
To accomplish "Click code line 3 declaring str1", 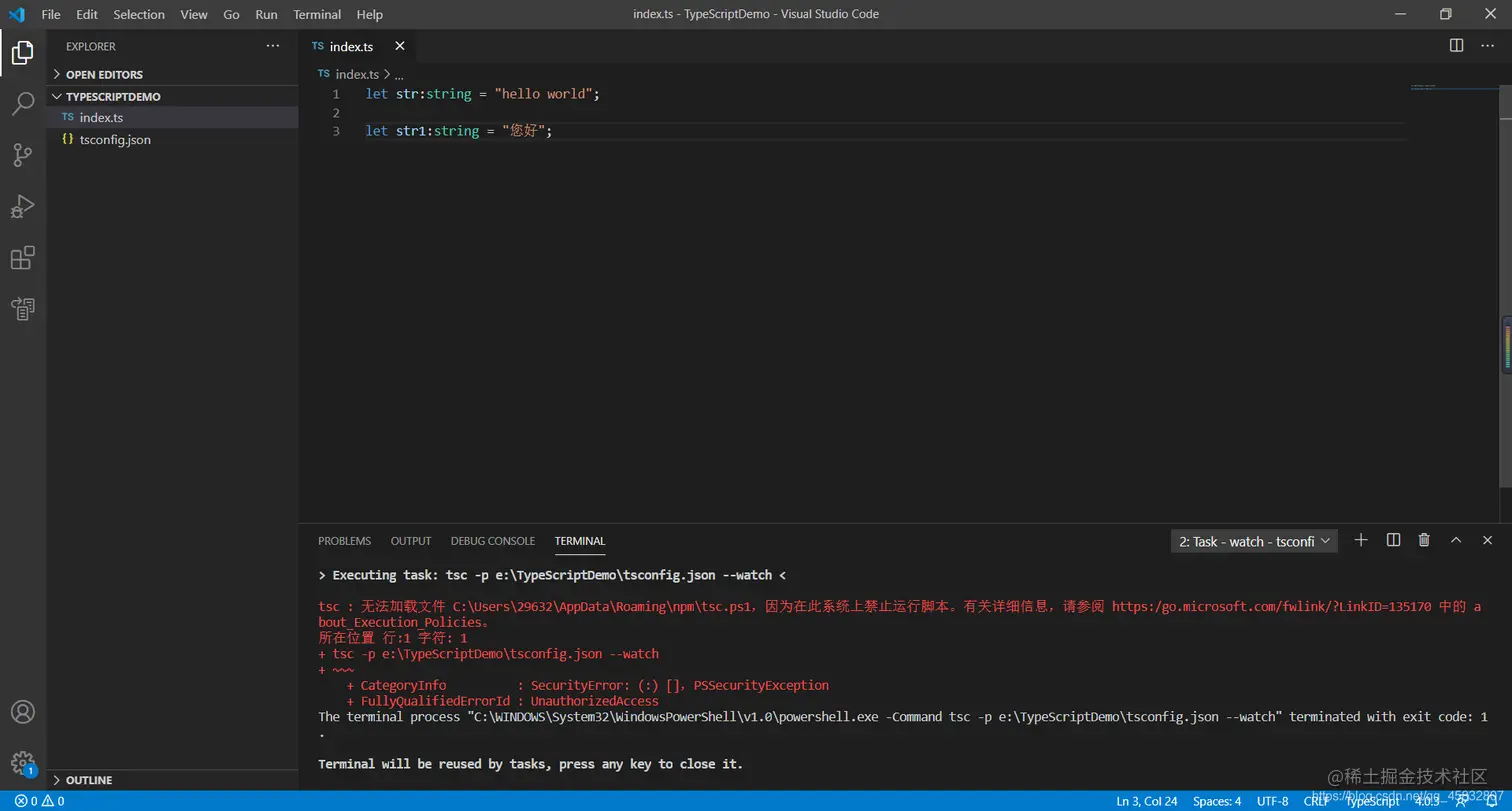I will (459, 131).
